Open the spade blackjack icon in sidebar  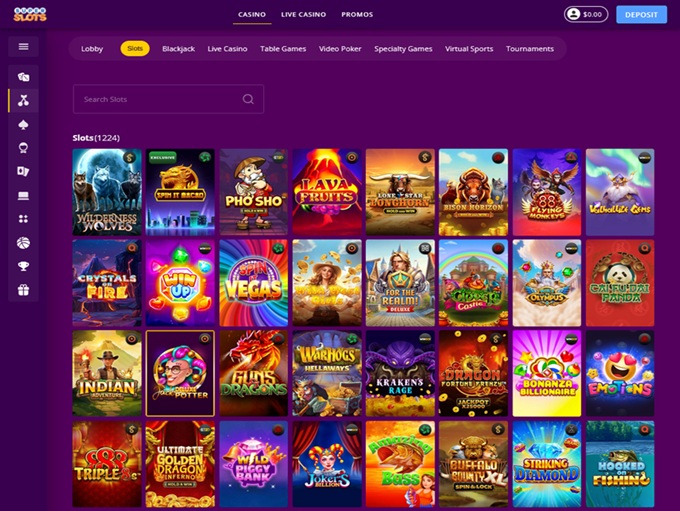(23, 125)
